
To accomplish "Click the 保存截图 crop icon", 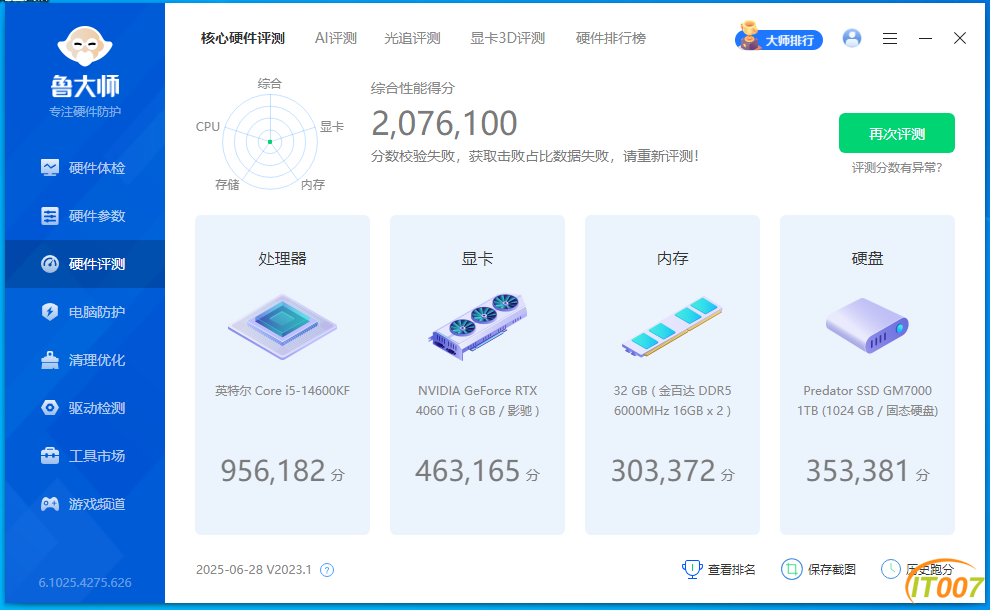I will [791, 569].
